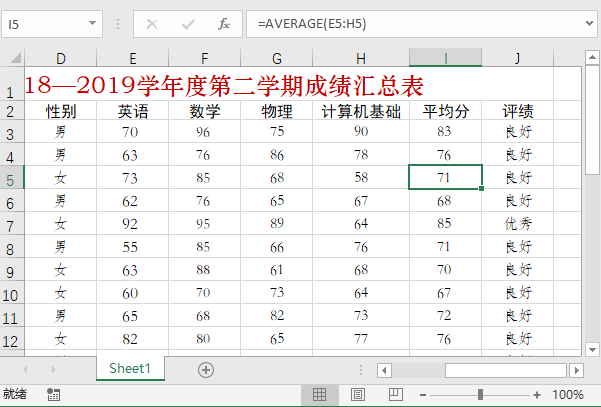Click the zoom slider handle
The height and width of the screenshot is (407, 601).
click(480, 394)
